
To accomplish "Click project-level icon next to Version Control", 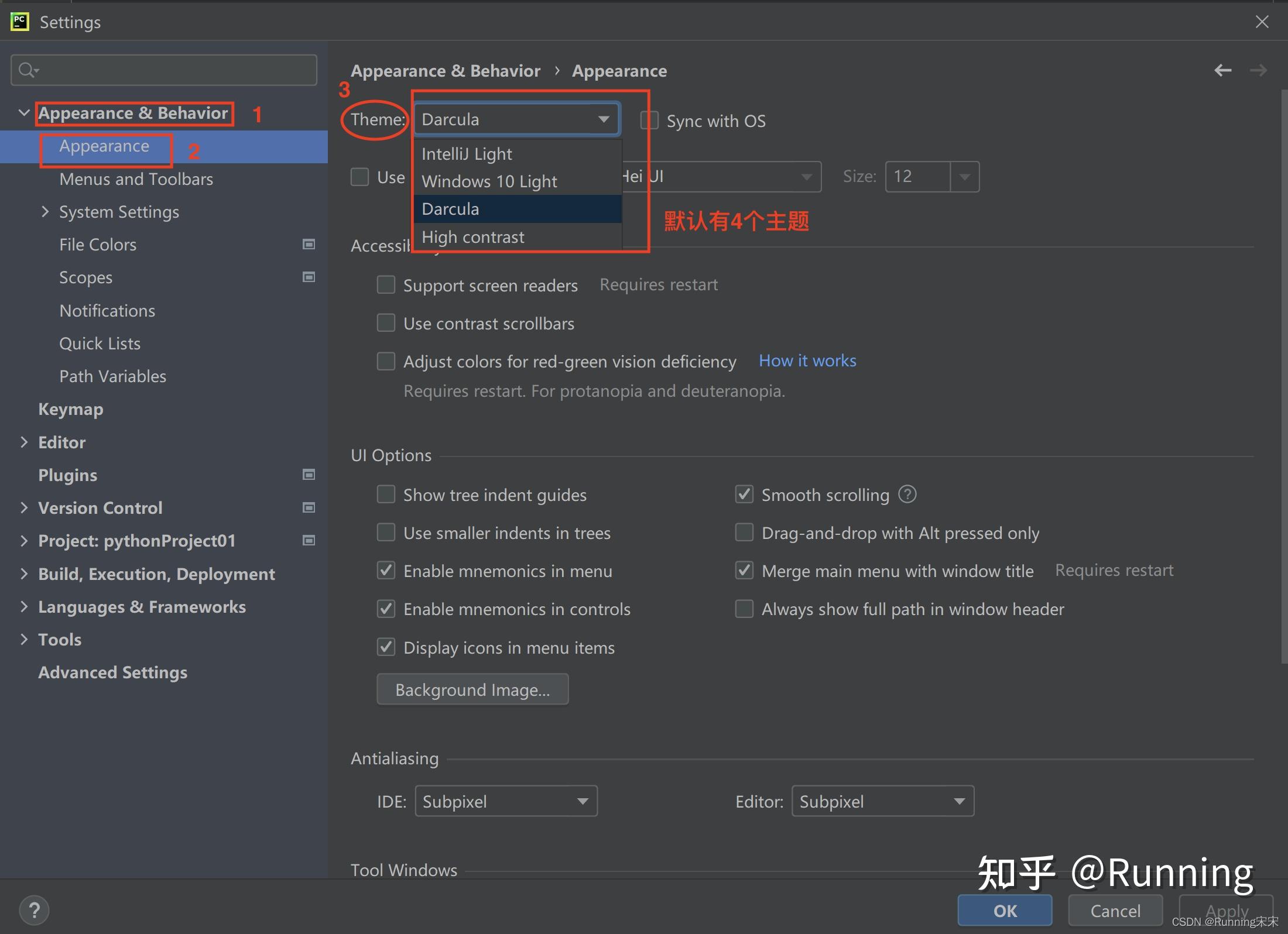I will tap(309, 507).
